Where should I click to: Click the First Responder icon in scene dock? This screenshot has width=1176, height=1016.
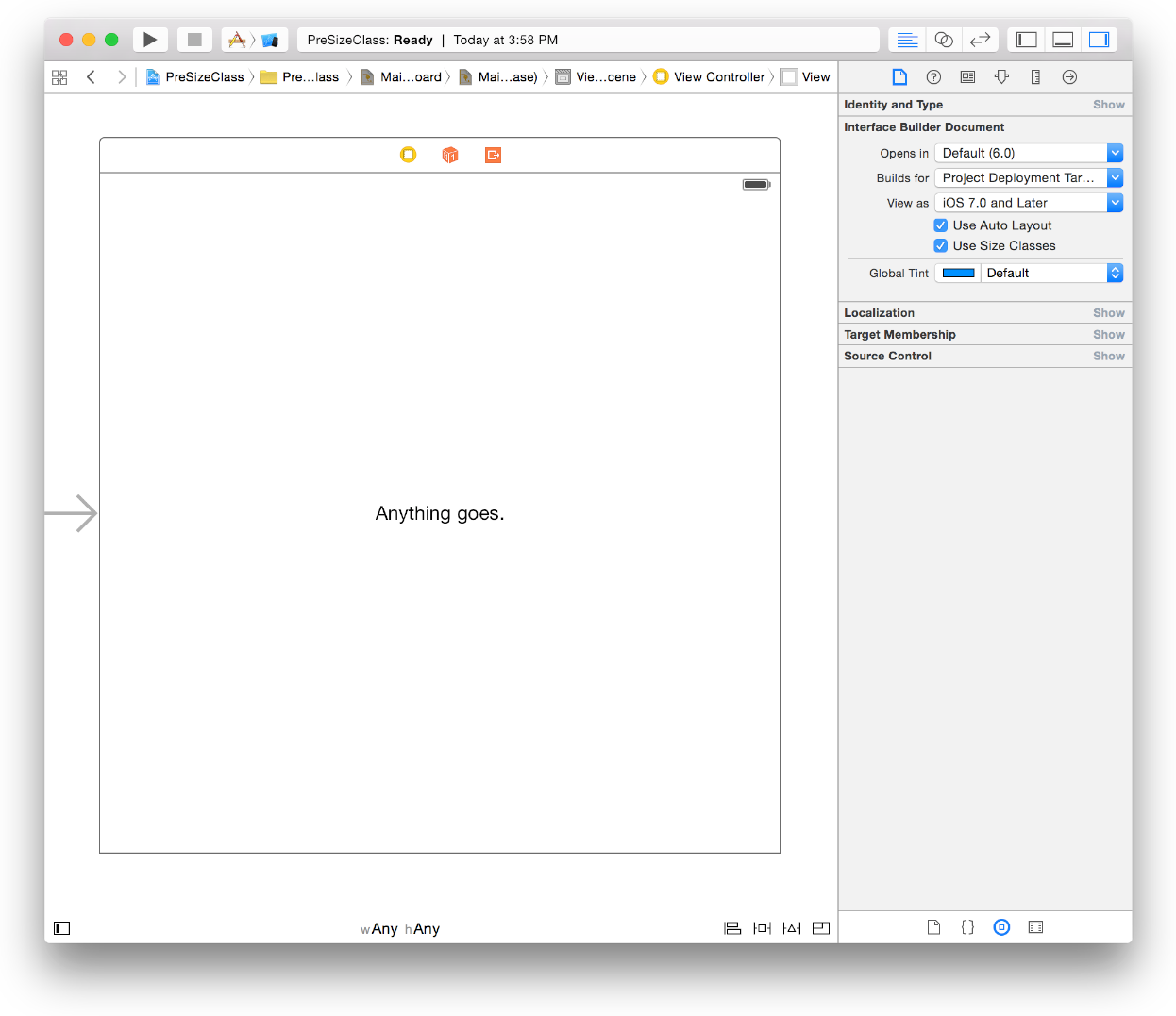coord(450,155)
